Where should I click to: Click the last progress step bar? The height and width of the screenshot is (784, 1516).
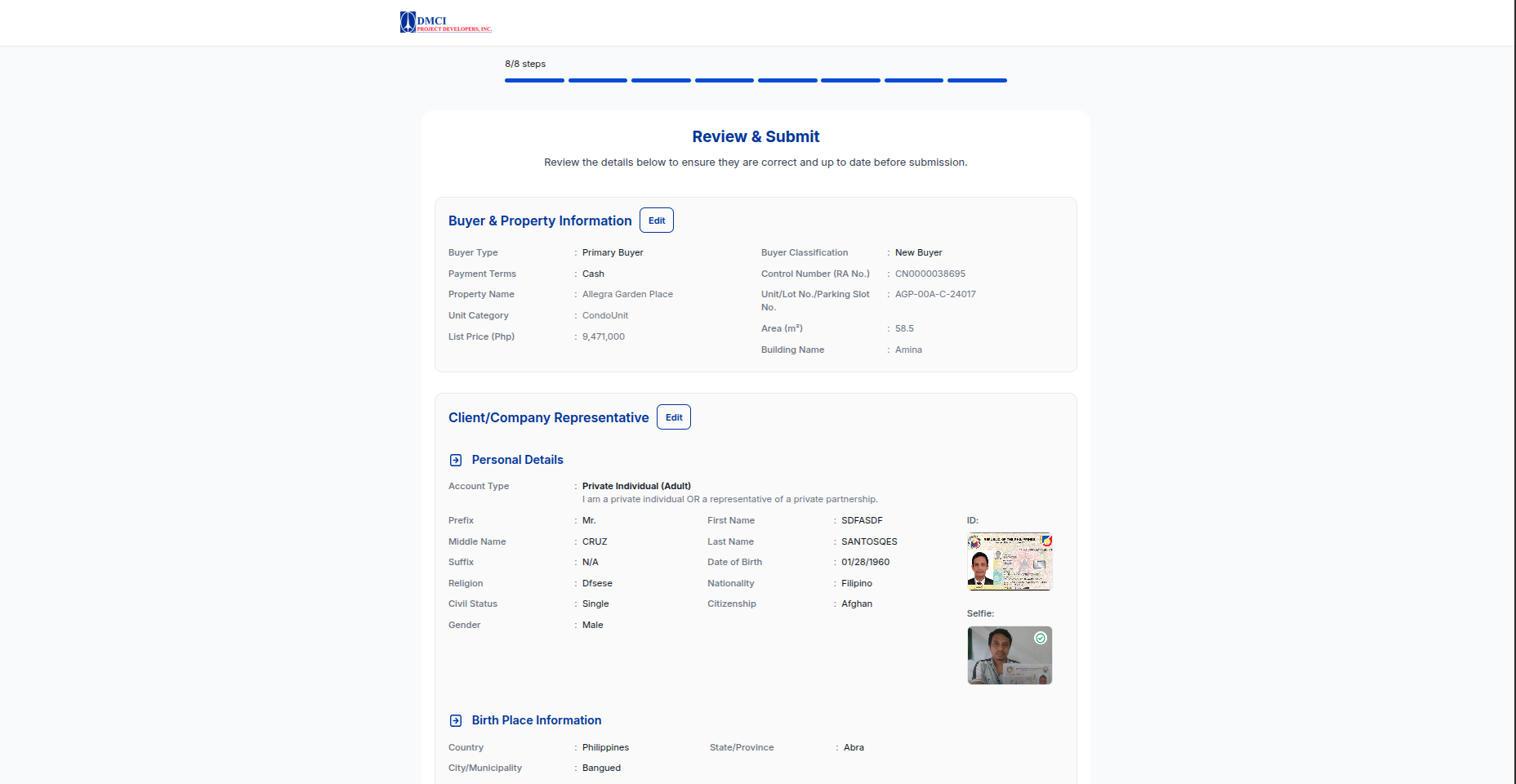977,80
